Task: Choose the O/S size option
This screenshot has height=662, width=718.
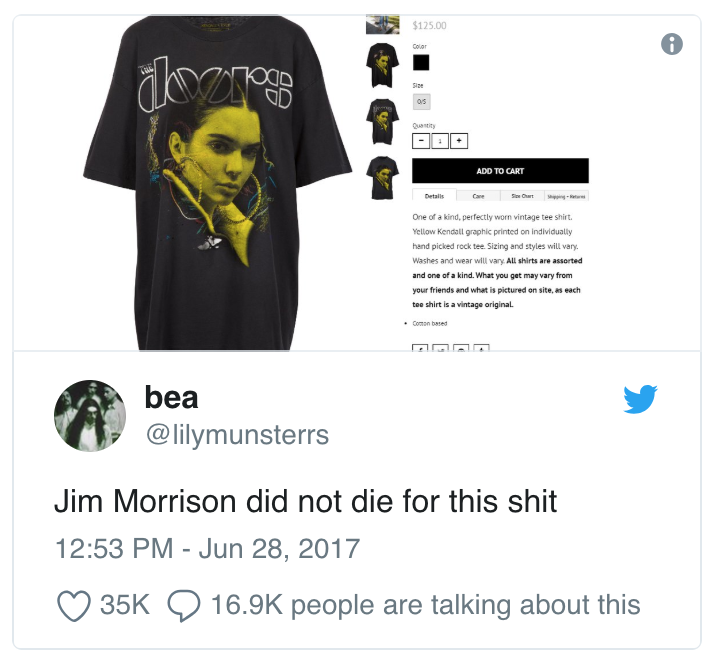Action: (x=421, y=102)
